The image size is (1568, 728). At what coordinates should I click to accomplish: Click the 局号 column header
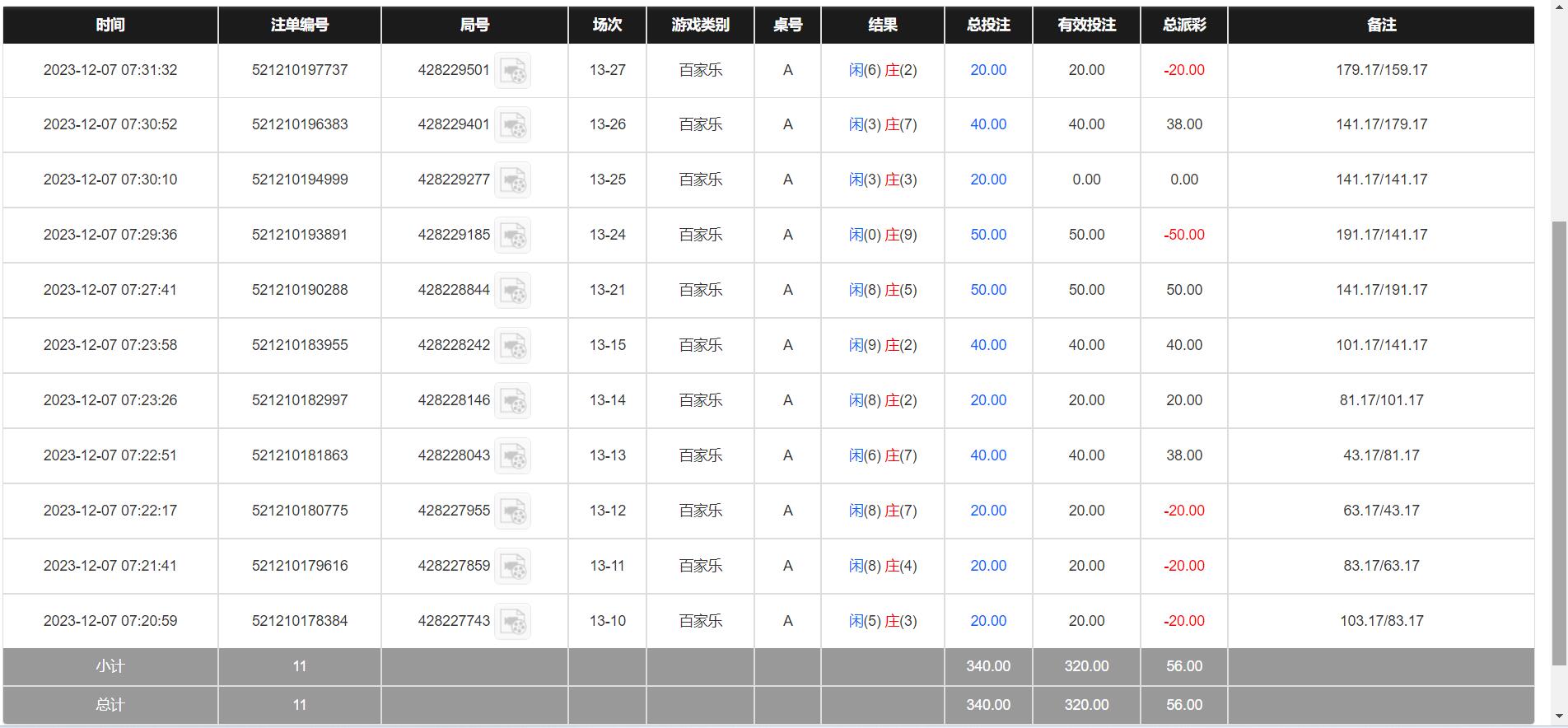(474, 25)
